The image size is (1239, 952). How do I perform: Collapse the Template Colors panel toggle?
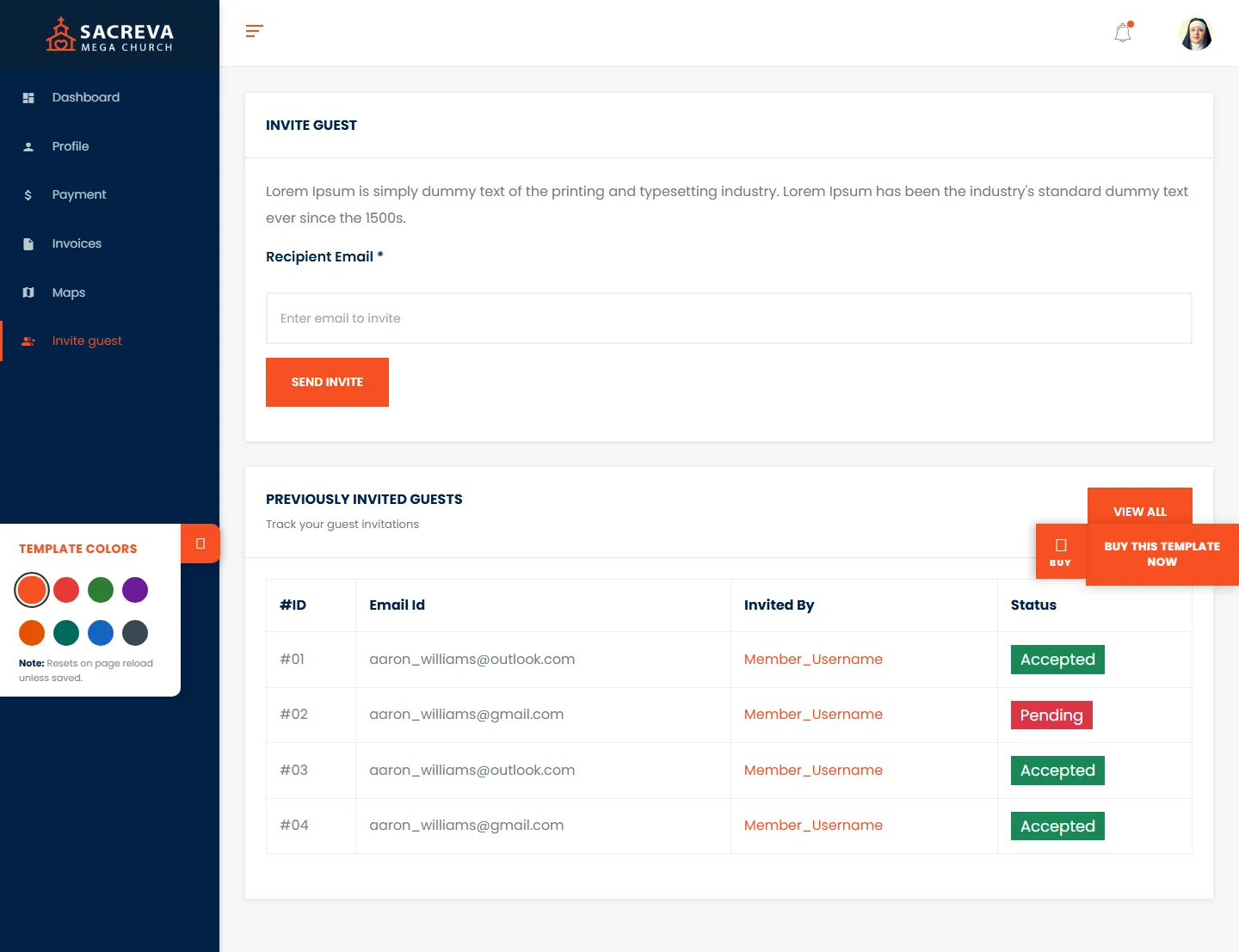point(200,544)
